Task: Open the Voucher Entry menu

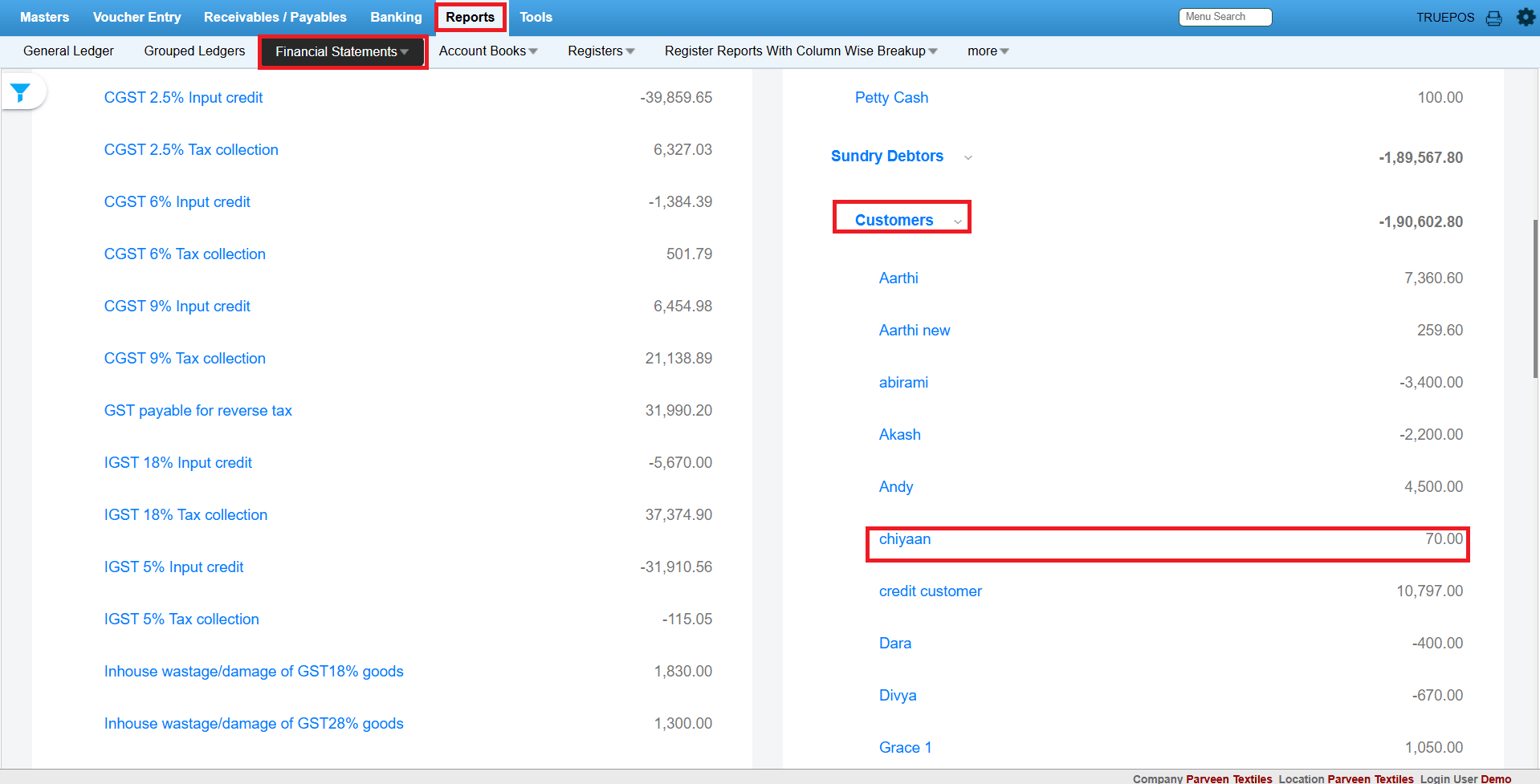Action: point(137,18)
